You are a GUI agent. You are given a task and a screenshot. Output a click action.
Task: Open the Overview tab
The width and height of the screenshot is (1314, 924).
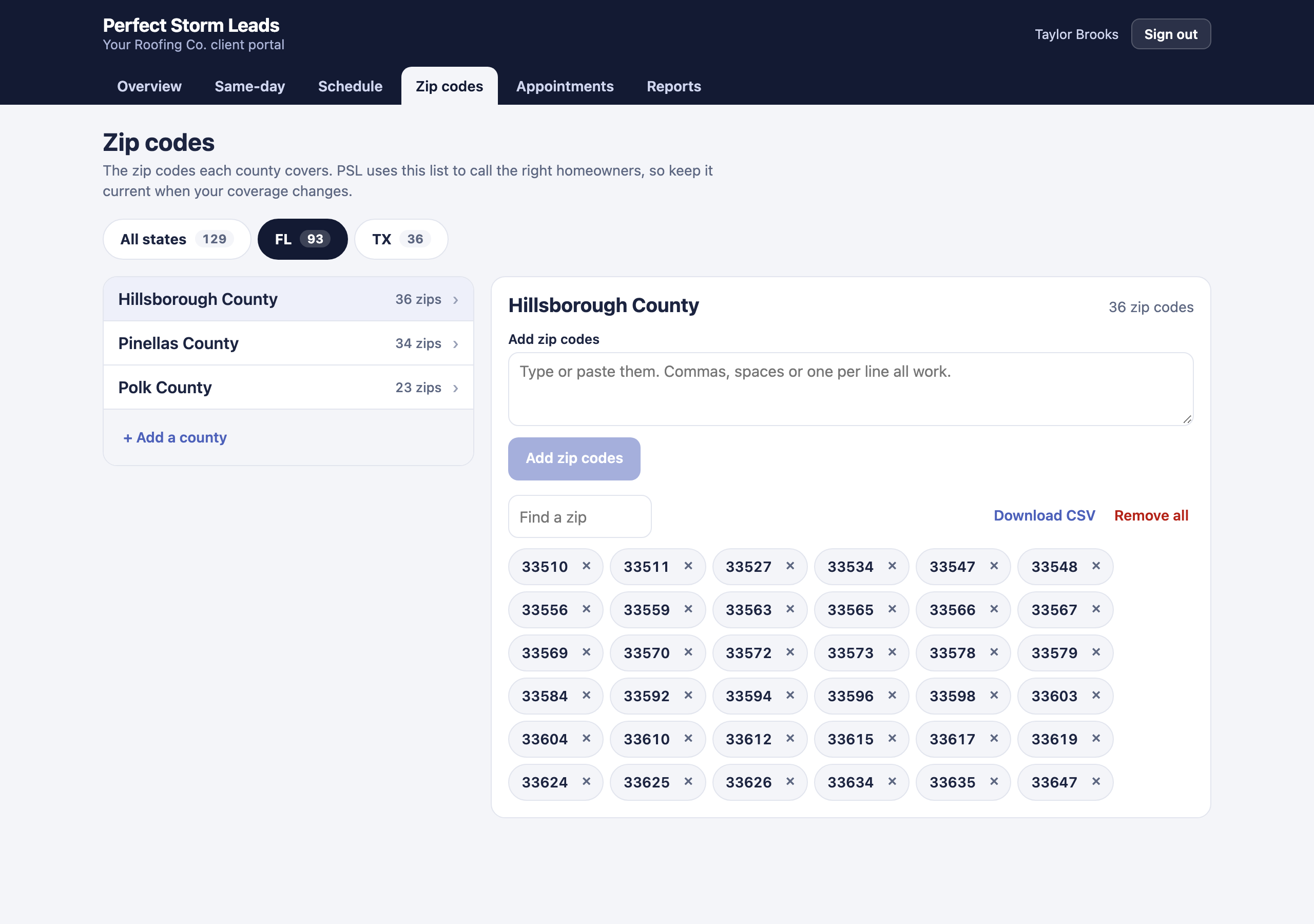(x=149, y=86)
